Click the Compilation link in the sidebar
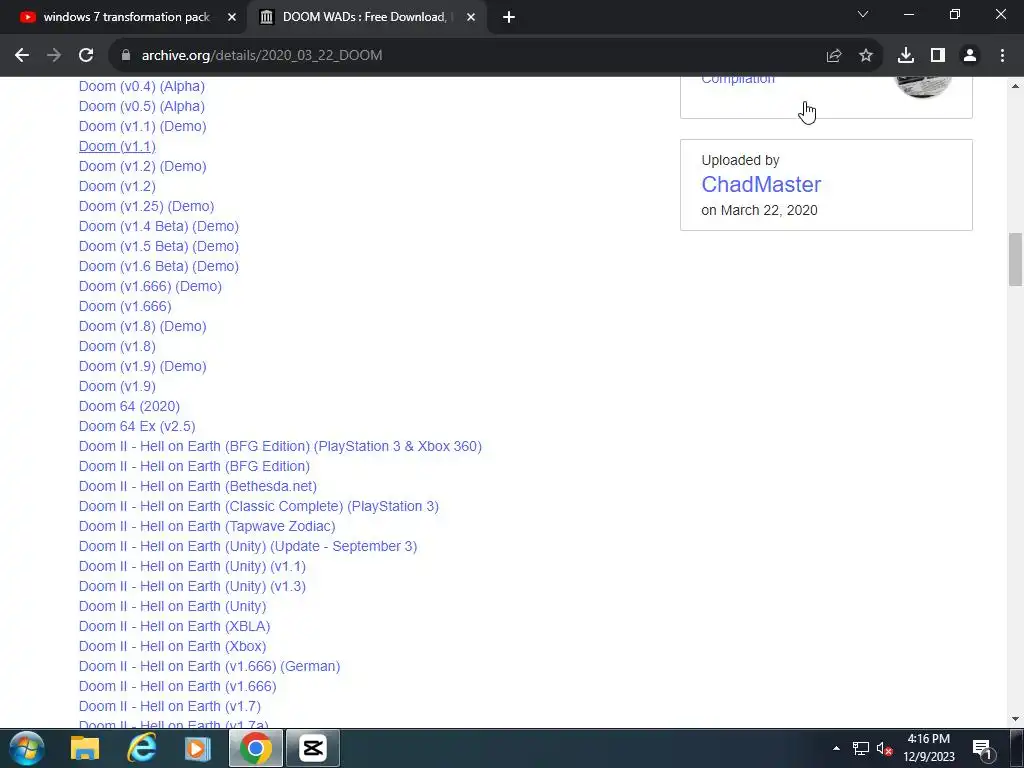This screenshot has width=1024, height=768. [738, 79]
